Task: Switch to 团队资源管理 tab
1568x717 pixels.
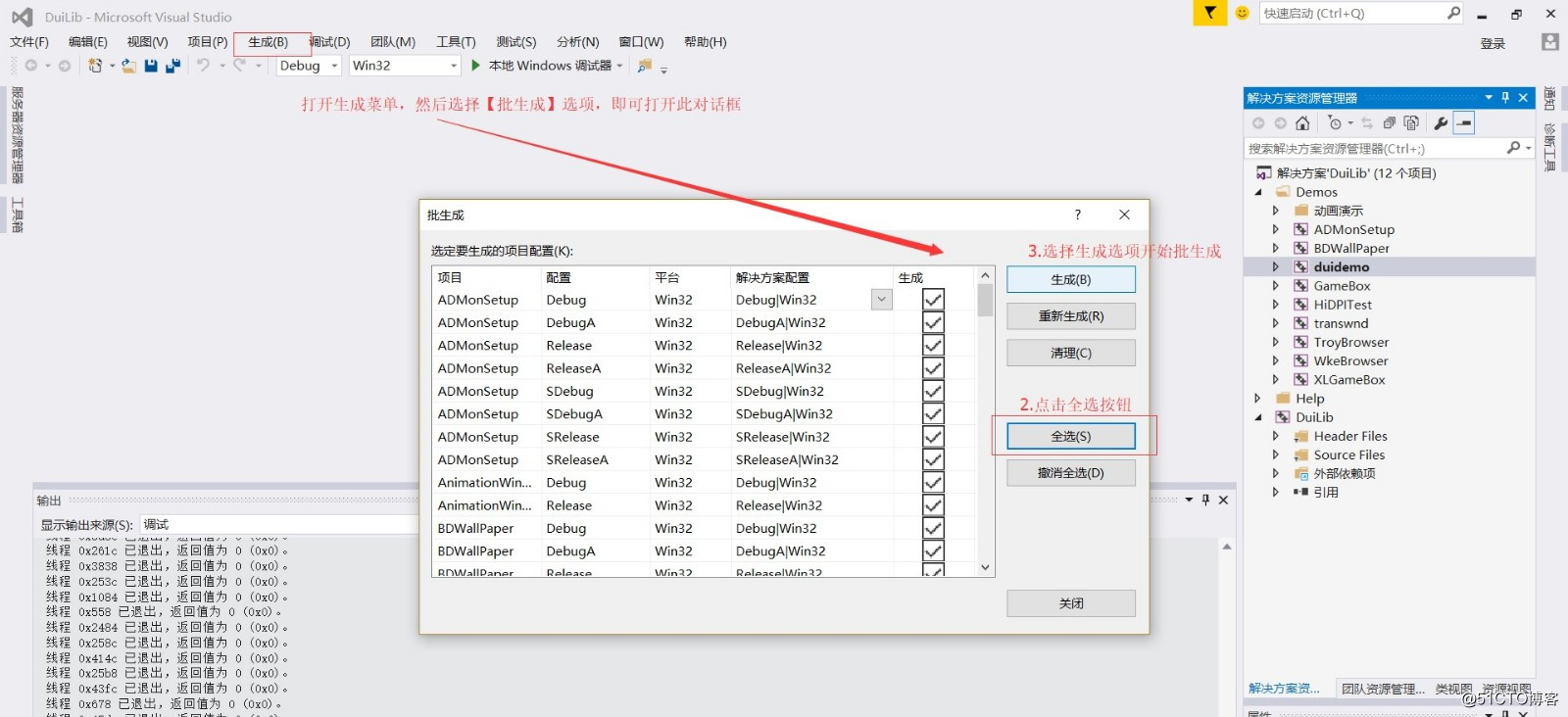Action: click(1383, 689)
